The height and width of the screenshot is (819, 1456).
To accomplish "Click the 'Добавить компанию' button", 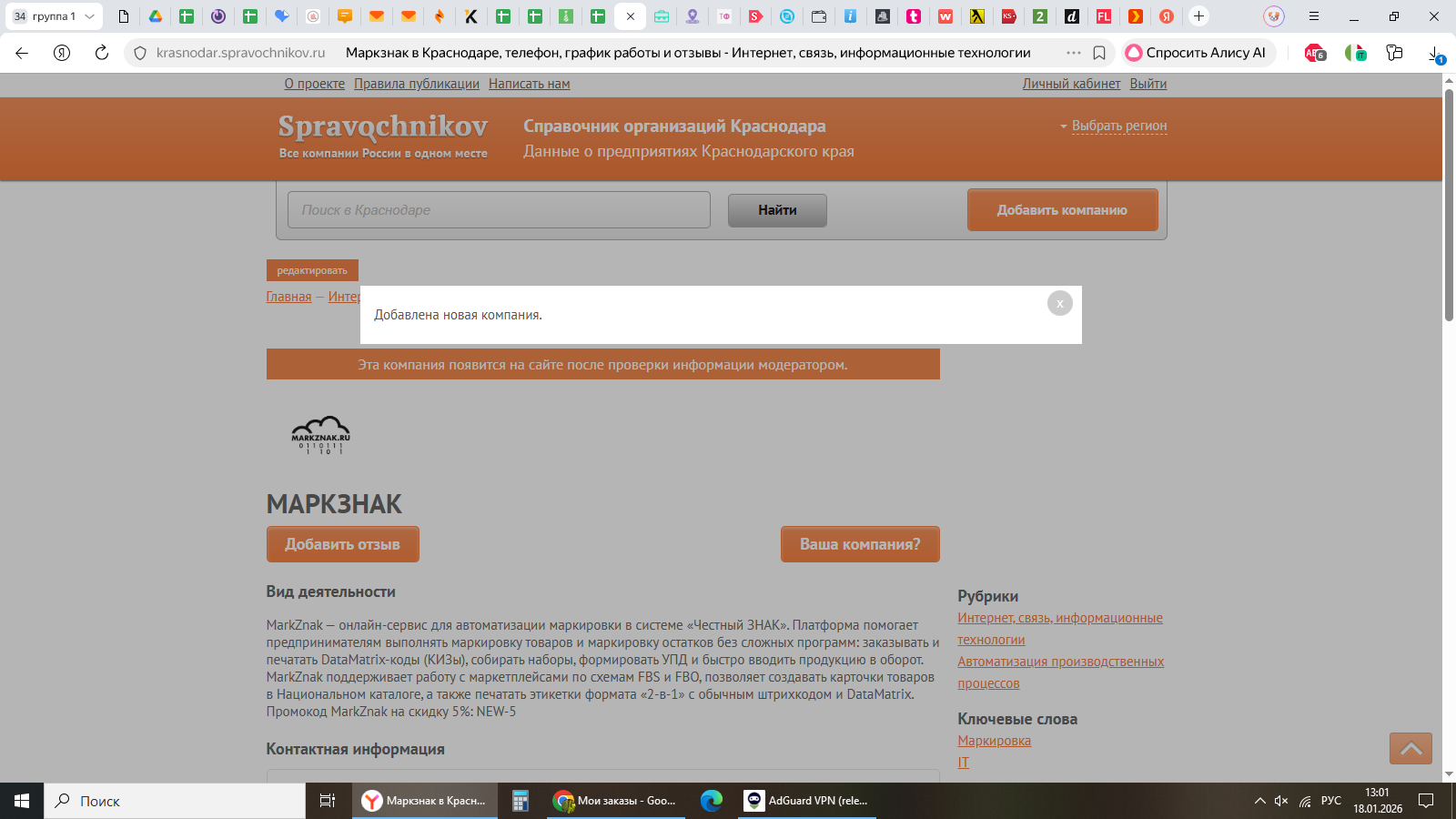I will (x=1063, y=210).
